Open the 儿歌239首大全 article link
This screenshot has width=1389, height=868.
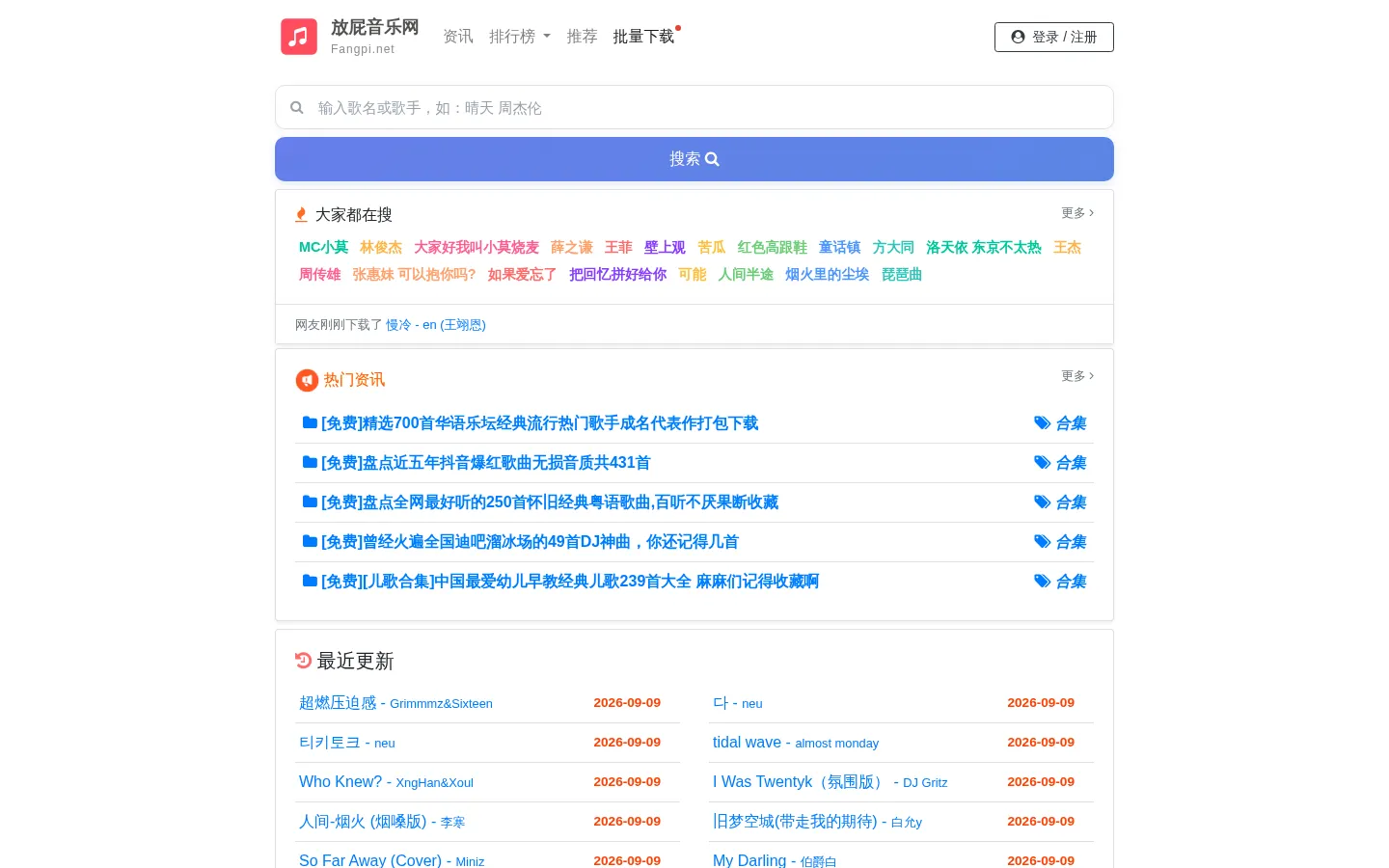570,582
